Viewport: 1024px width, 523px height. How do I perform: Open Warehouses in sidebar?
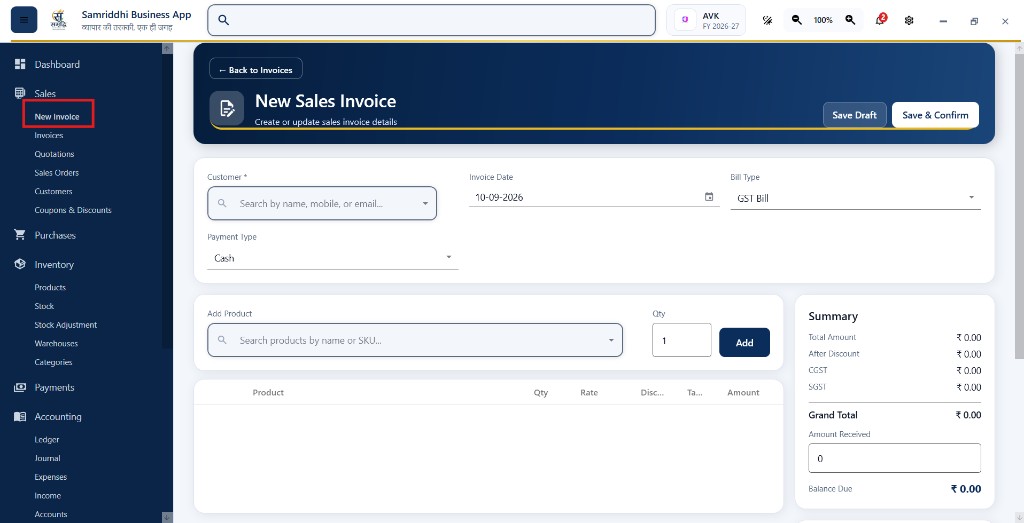coord(56,343)
